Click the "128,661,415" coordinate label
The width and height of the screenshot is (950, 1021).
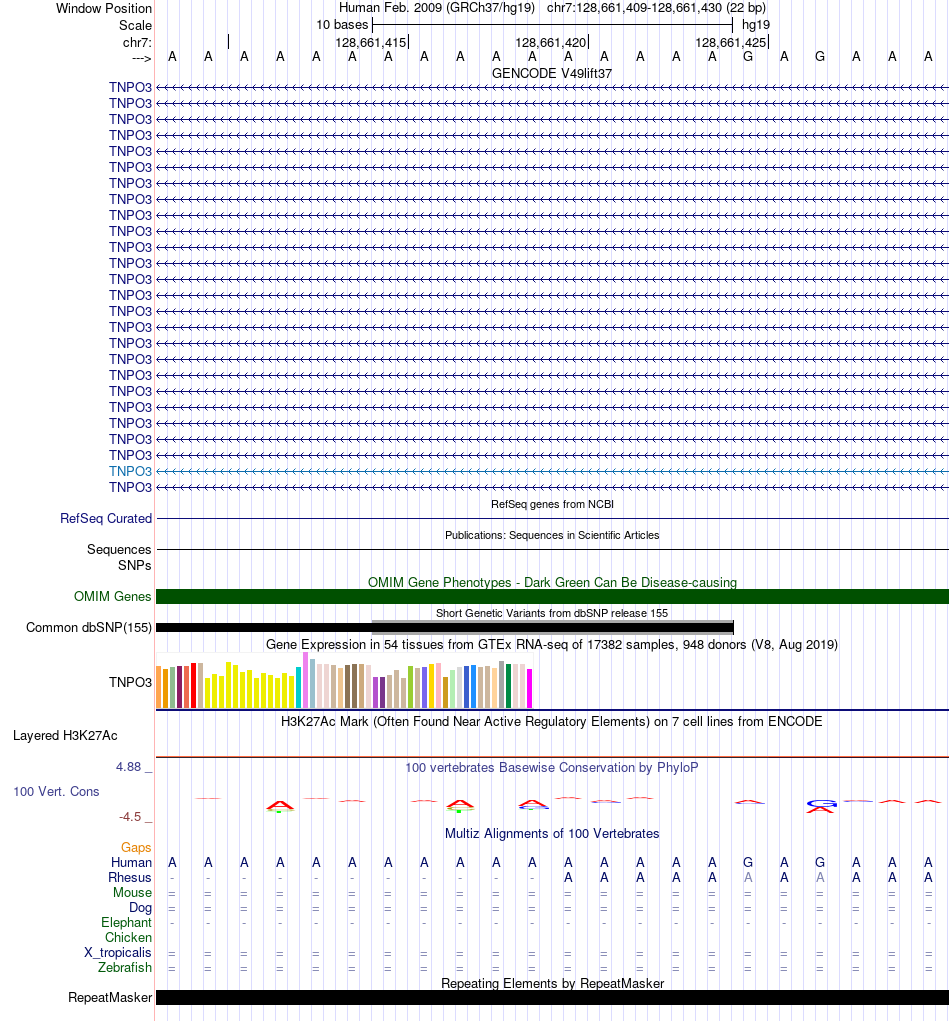(x=370, y=42)
